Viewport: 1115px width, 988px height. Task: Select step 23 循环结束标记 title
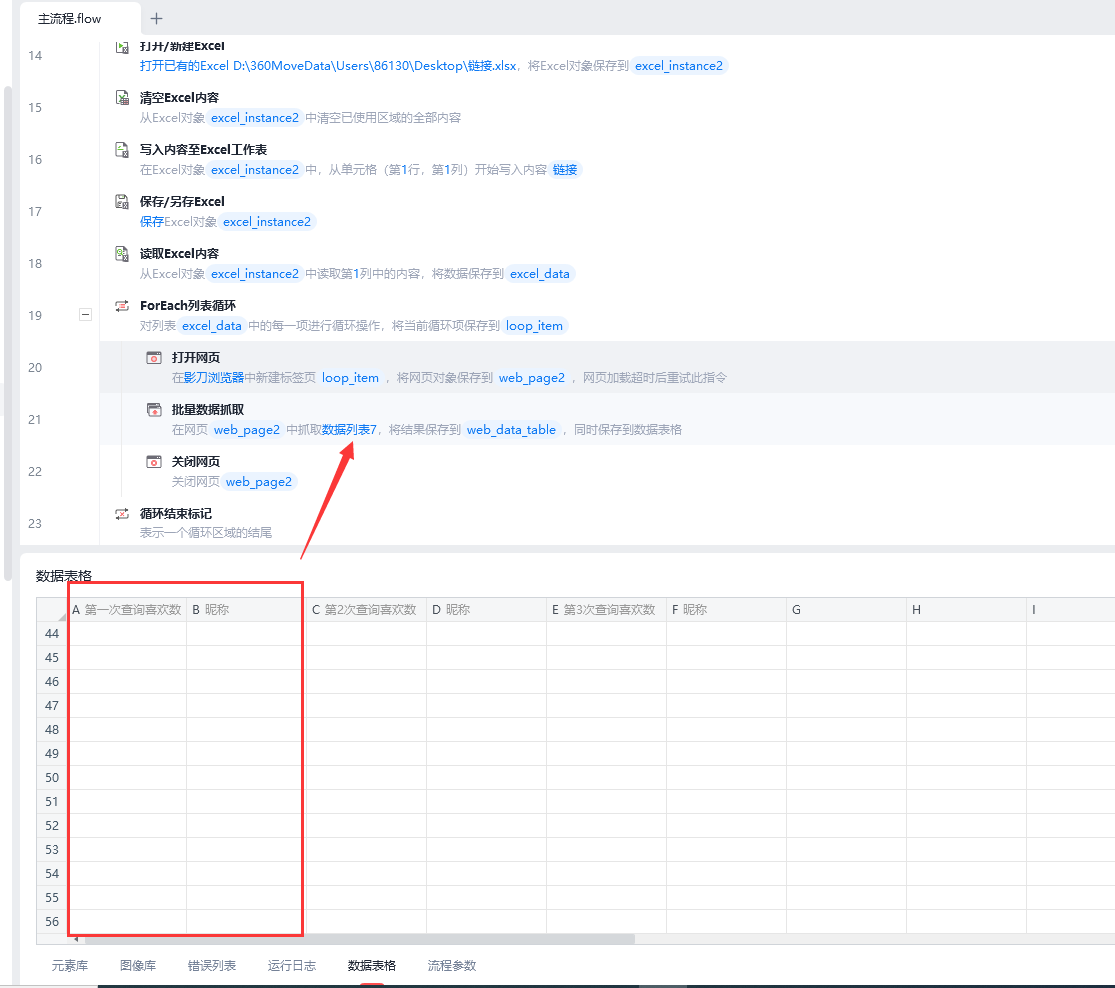click(x=176, y=514)
